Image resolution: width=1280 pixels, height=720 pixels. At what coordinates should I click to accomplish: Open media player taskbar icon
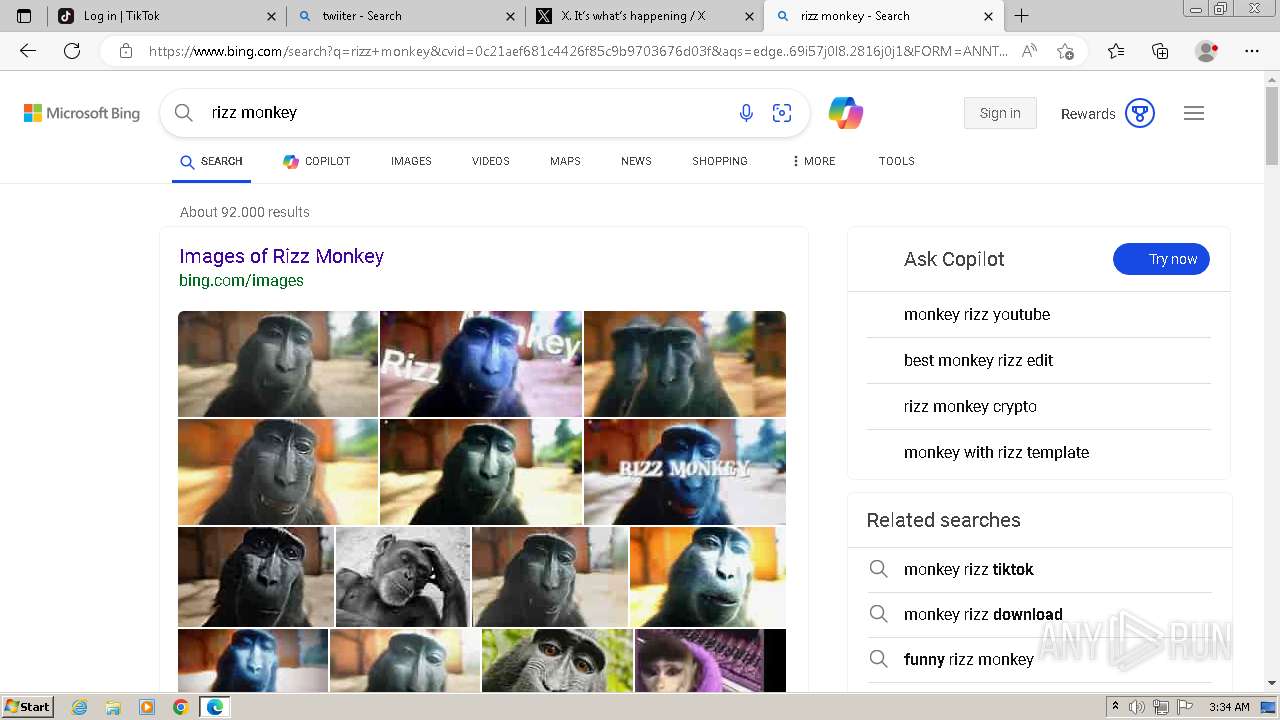[x=147, y=707]
